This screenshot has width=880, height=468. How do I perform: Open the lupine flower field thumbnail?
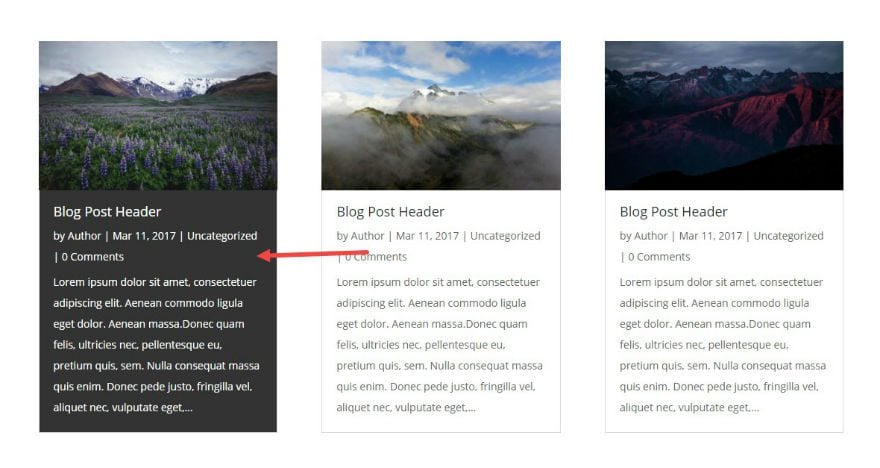pos(158,116)
